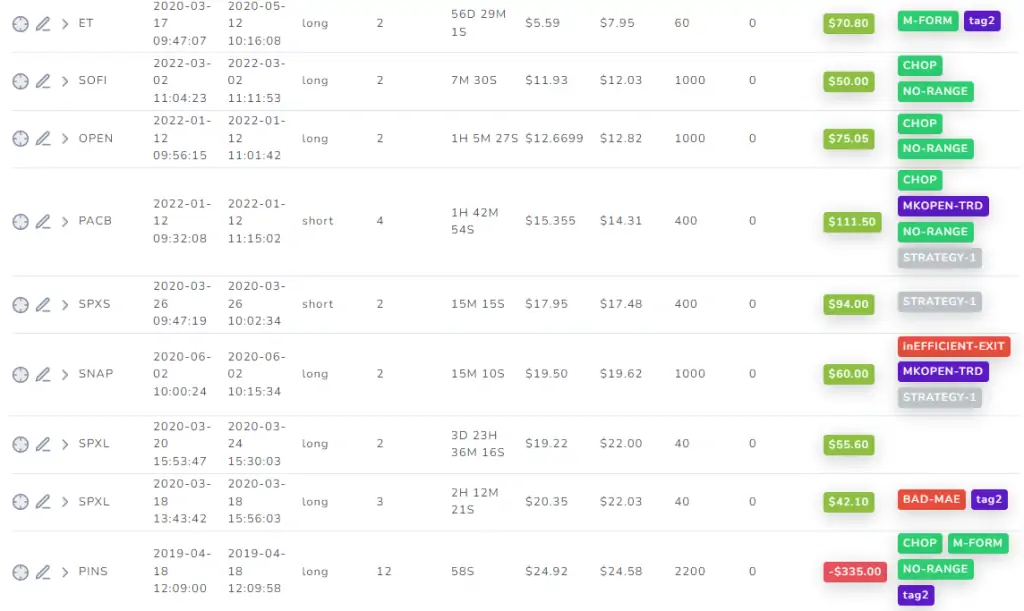This screenshot has height=611, width=1024.
Task: Click the grey STRATEGY-1 tag on SPXS
Action: point(939,302)
